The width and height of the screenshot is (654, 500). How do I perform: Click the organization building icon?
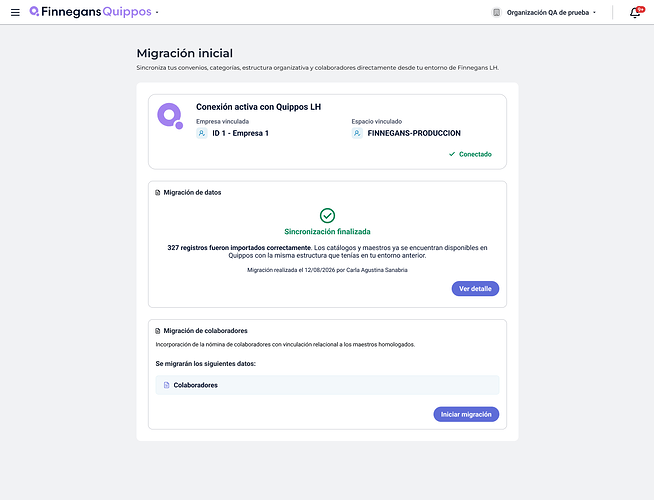tap(496, 13)
